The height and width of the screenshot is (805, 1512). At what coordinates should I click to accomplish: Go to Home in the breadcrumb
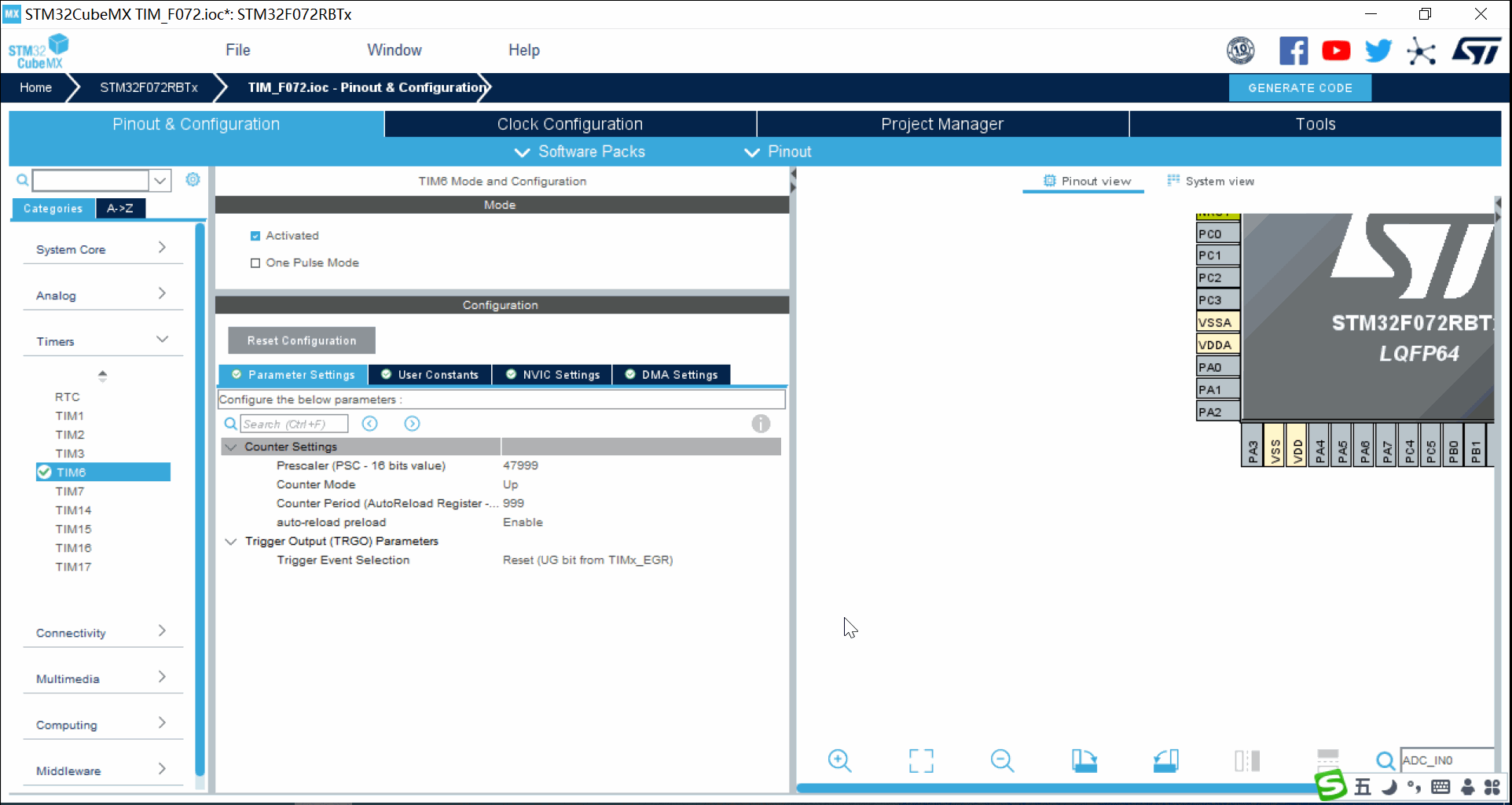pyautogui.click(x=36, y=87)
